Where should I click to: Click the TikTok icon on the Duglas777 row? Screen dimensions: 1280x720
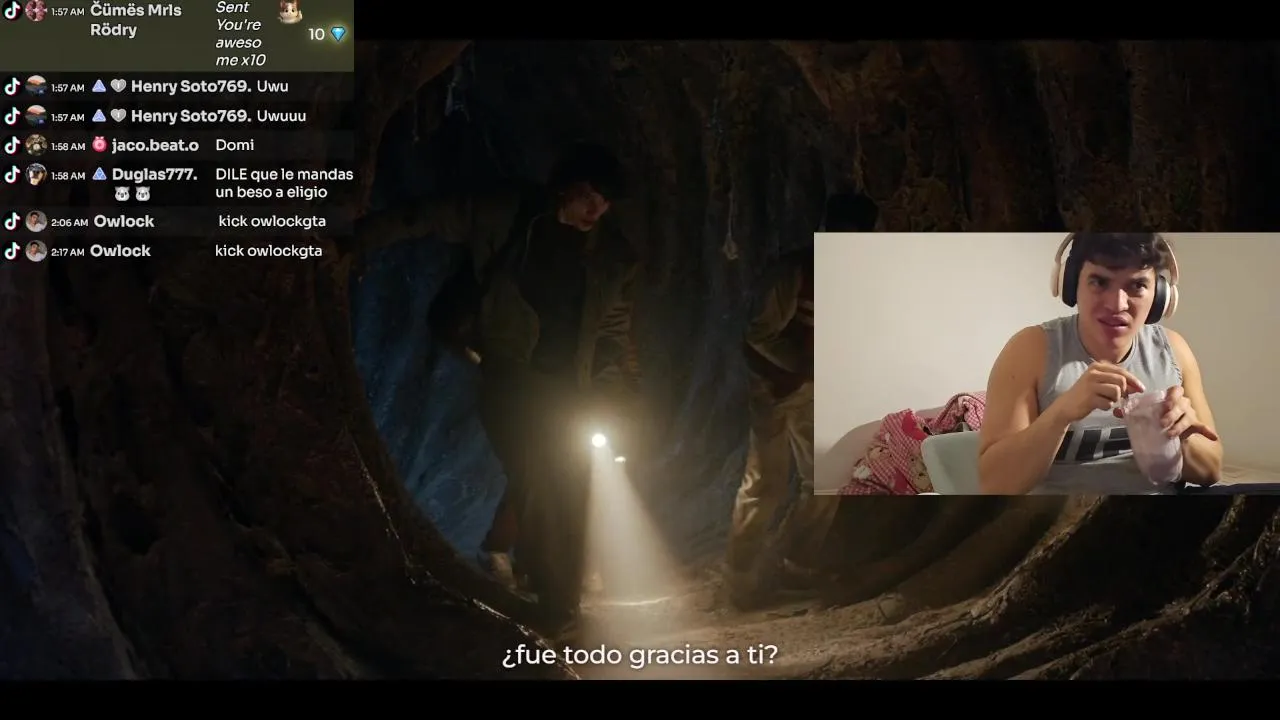tap(12, 174)
